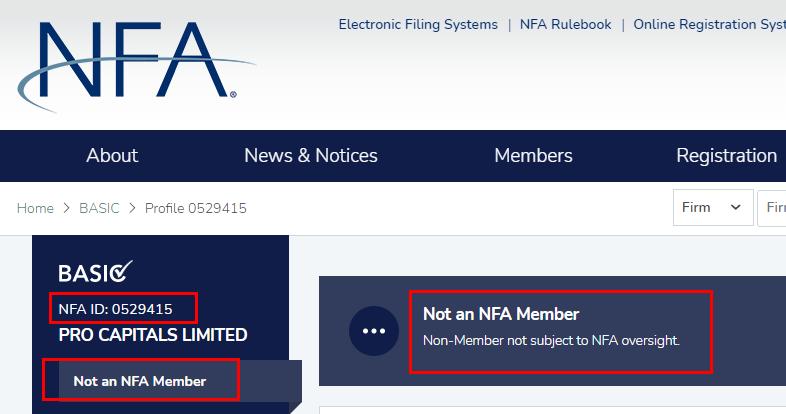Click the Non-Member oversight notice text
The width and height of the screenshot is (786, 414).
[551, 340]
